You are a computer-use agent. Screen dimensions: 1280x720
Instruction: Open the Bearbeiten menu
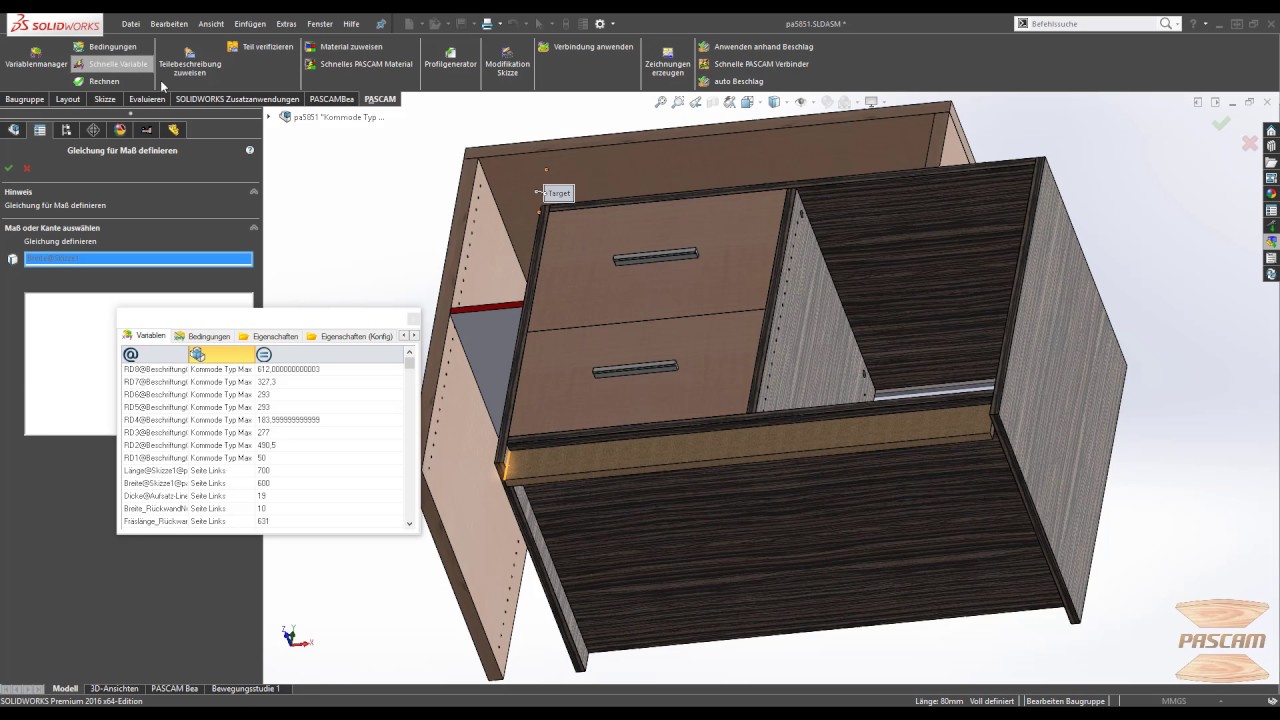tap(169, 24)
